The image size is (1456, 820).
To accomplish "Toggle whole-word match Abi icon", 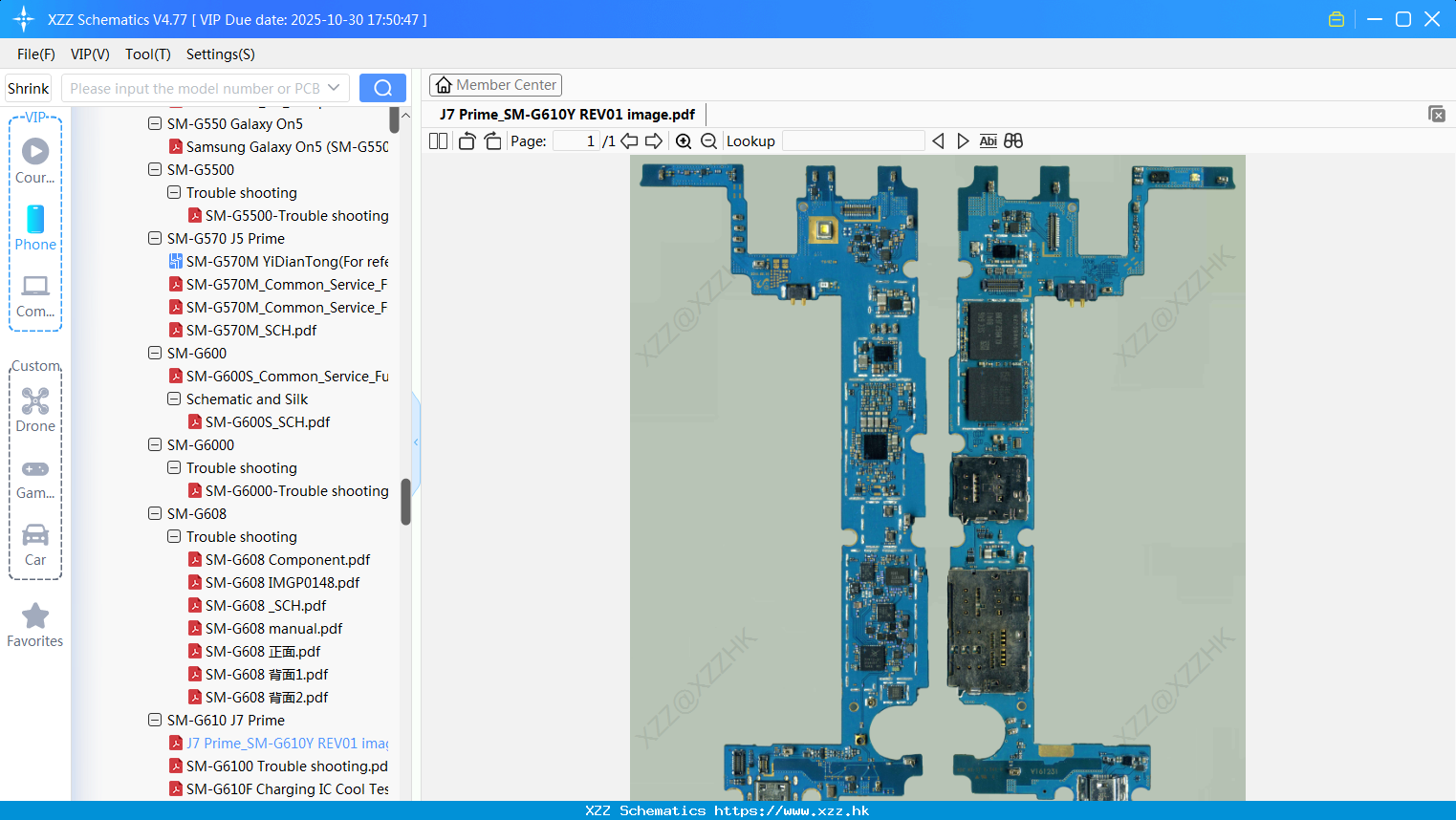I will (989, 140).
